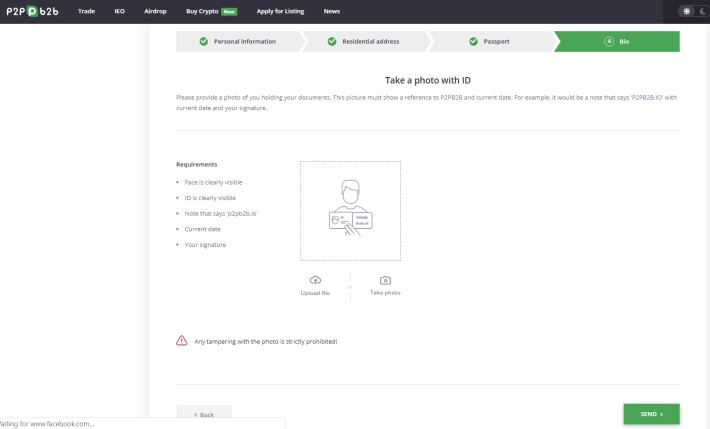Go to the Residential address step
The image size is (710, 429).
(x=365, y=42)
